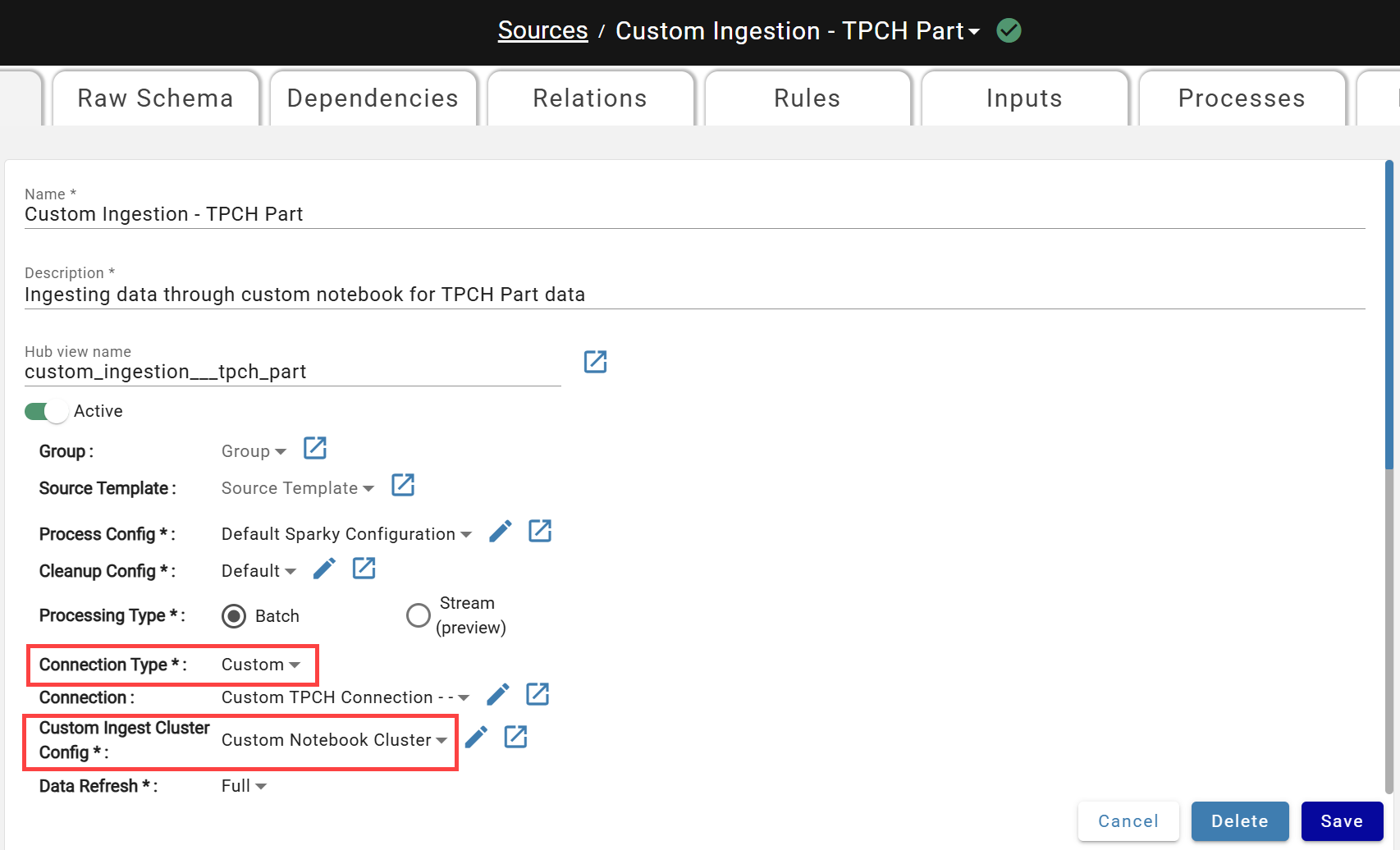Switch to the Inputs tab
Screen dimensions: 1400x850
pos(1023,98)
